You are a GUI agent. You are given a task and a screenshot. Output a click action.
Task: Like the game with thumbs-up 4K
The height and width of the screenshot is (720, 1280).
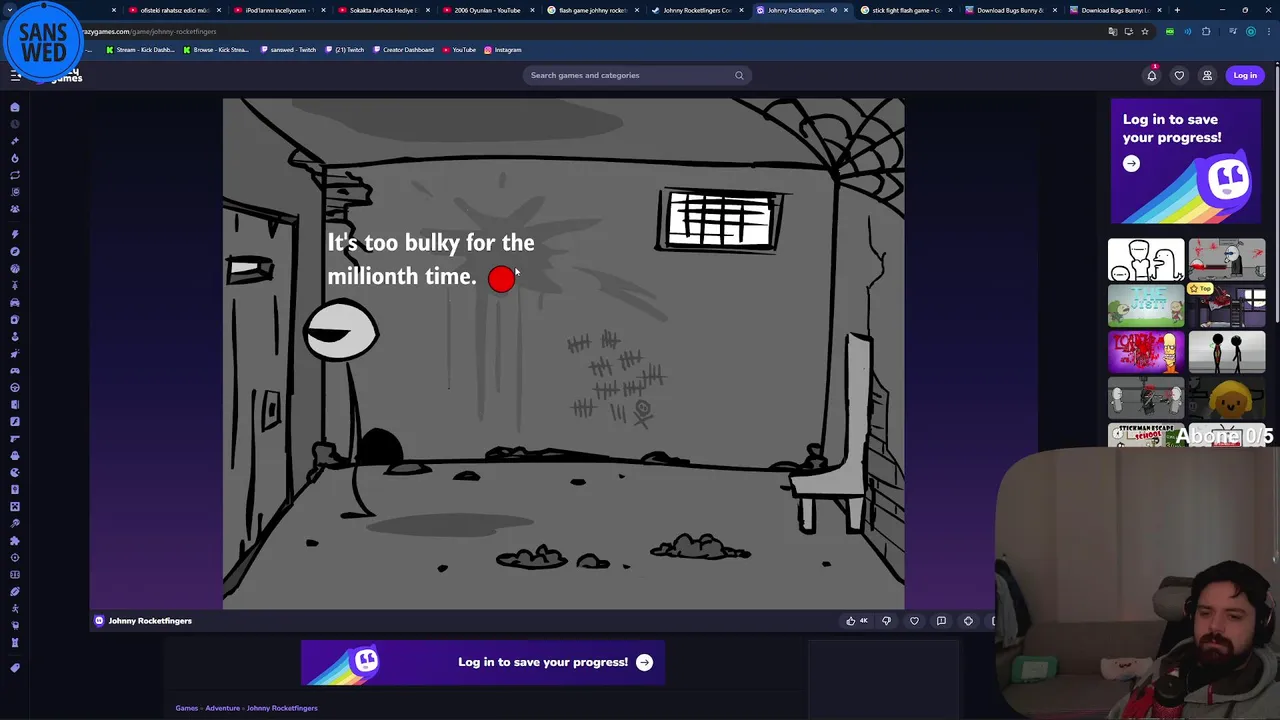tap(858, 621)
